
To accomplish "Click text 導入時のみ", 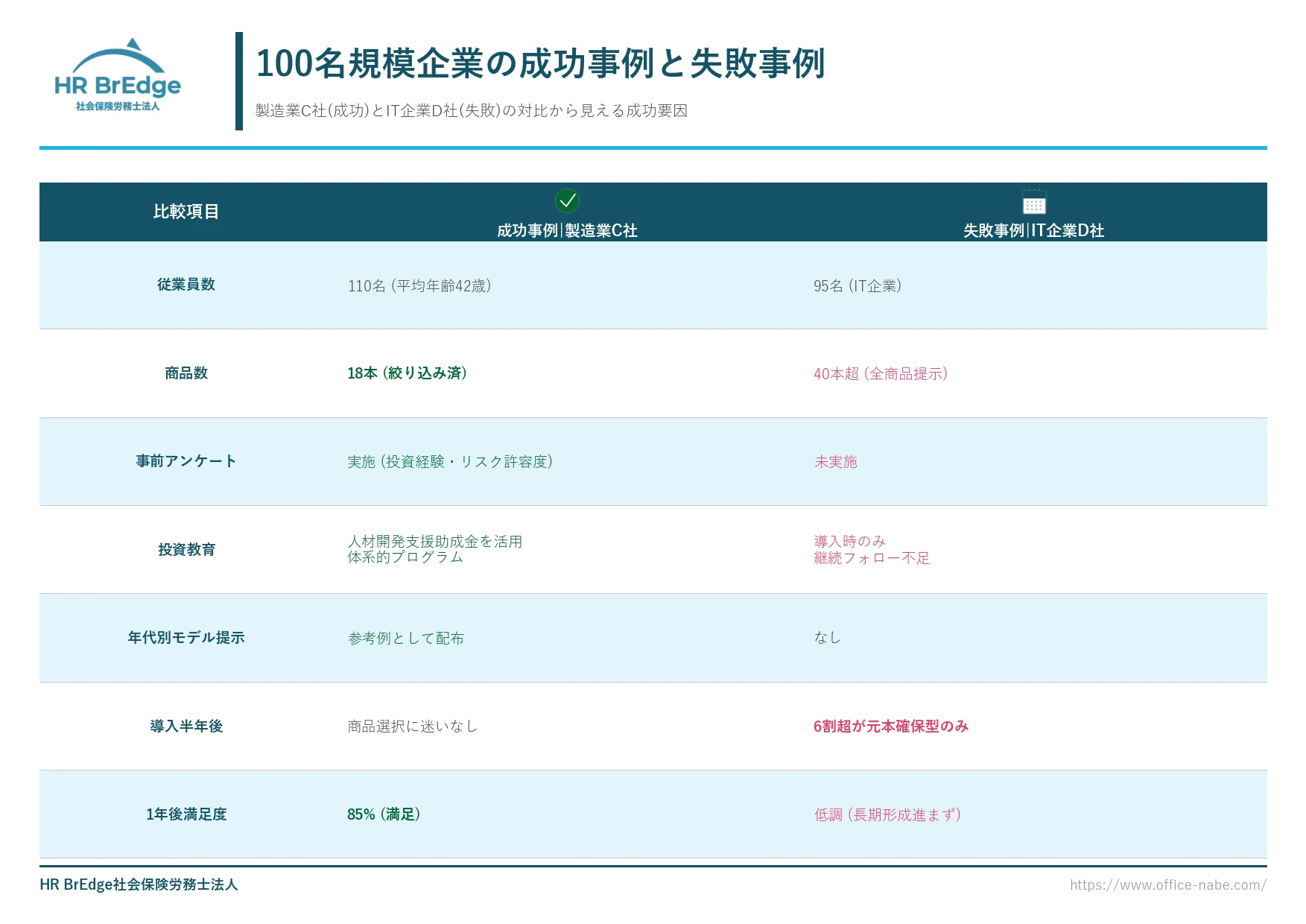I will [x=849, y=541].
